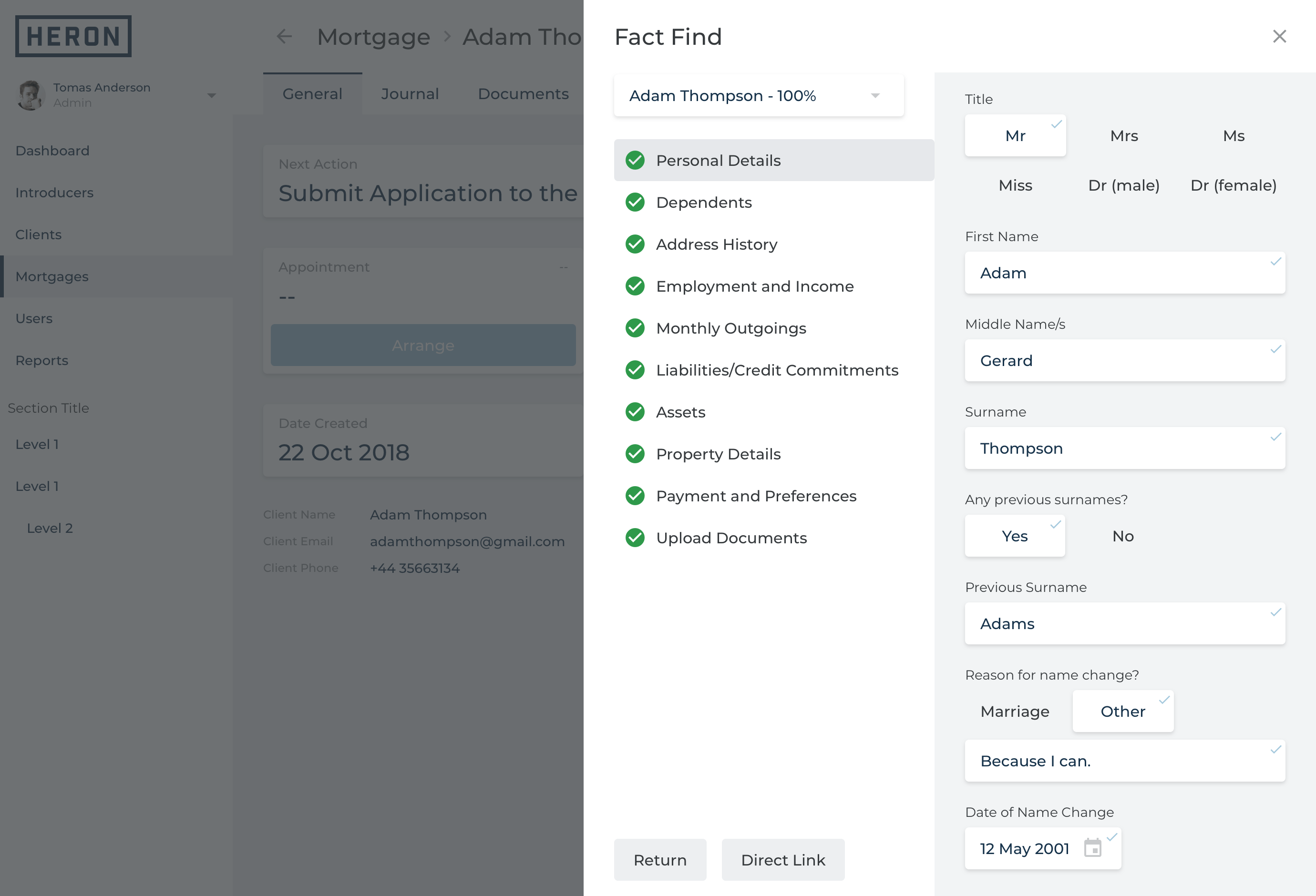The height and width of the screenshot is (896, 1316).
Task: Click green check icon beside Monthly Outgoings
Action: click(635, 328)
